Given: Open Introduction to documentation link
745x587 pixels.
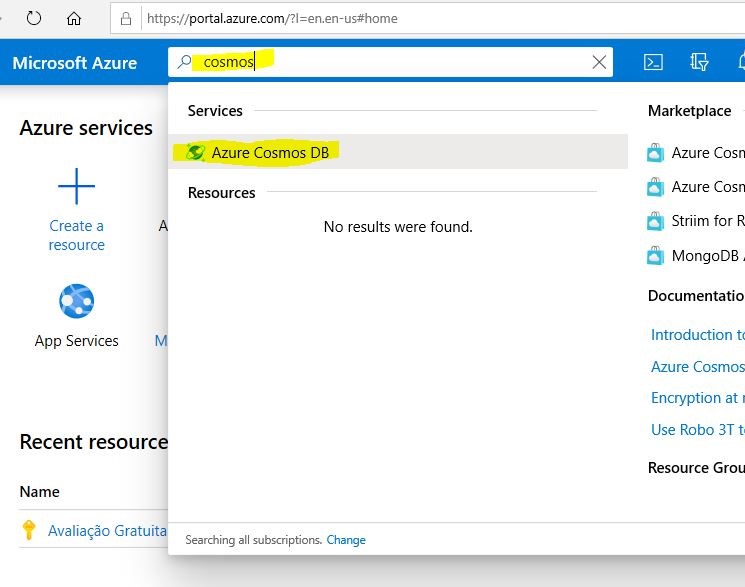Looking at the screenshot, I should tap(697, 335).
